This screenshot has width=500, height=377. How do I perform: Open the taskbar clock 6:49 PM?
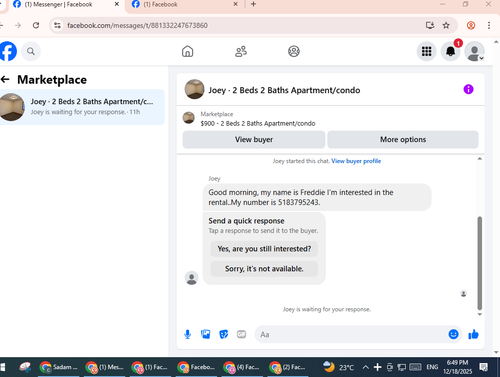pyautogui.click(x=457, y=367)
